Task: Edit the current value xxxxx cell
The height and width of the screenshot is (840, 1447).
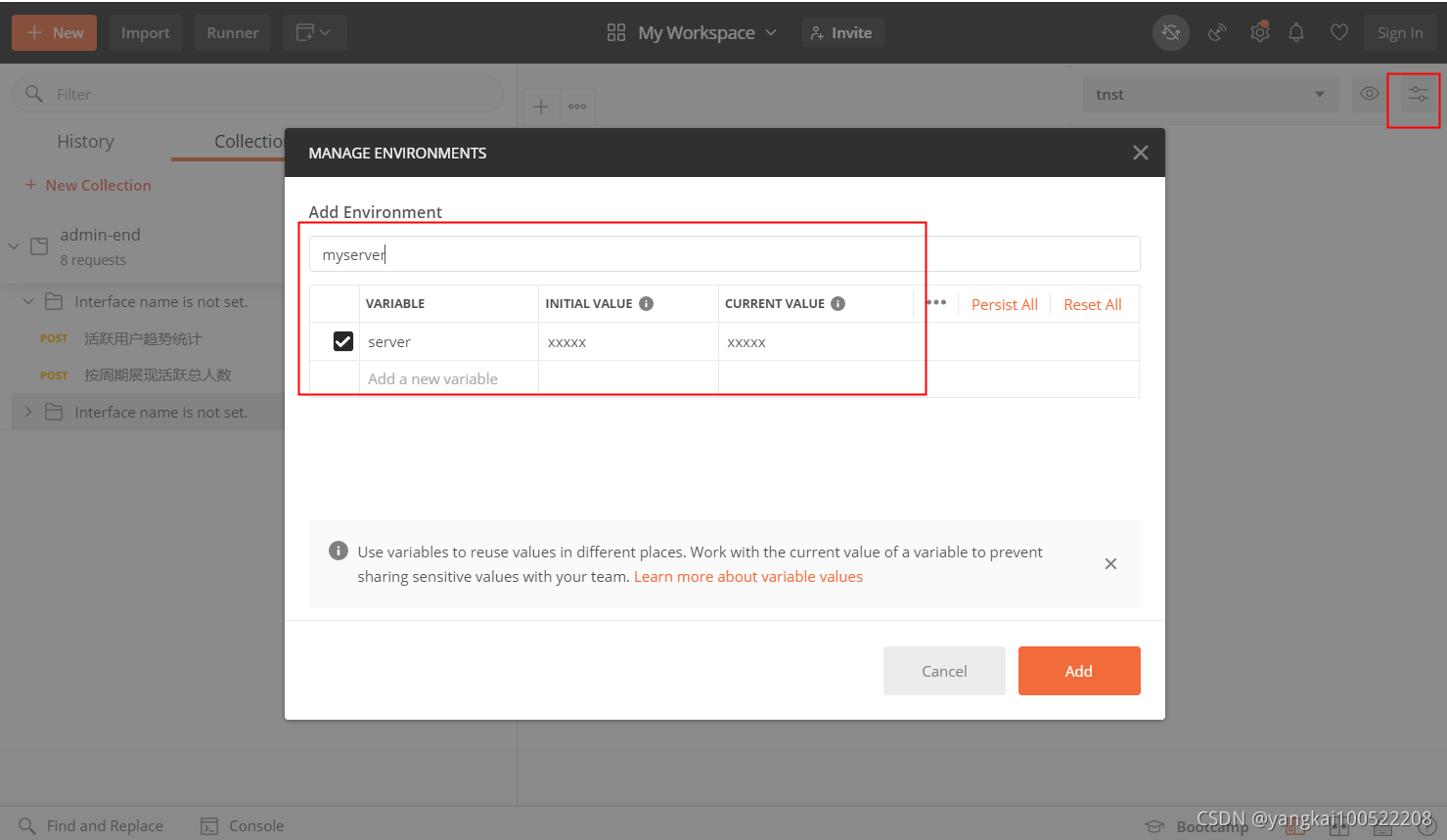Action: (x=816, y=341)
